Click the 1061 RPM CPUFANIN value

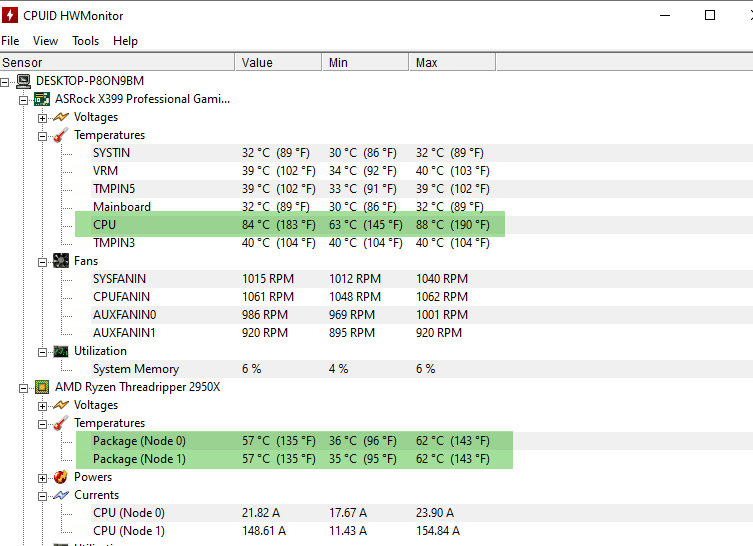pyautogui.click(x=267, y=297)
